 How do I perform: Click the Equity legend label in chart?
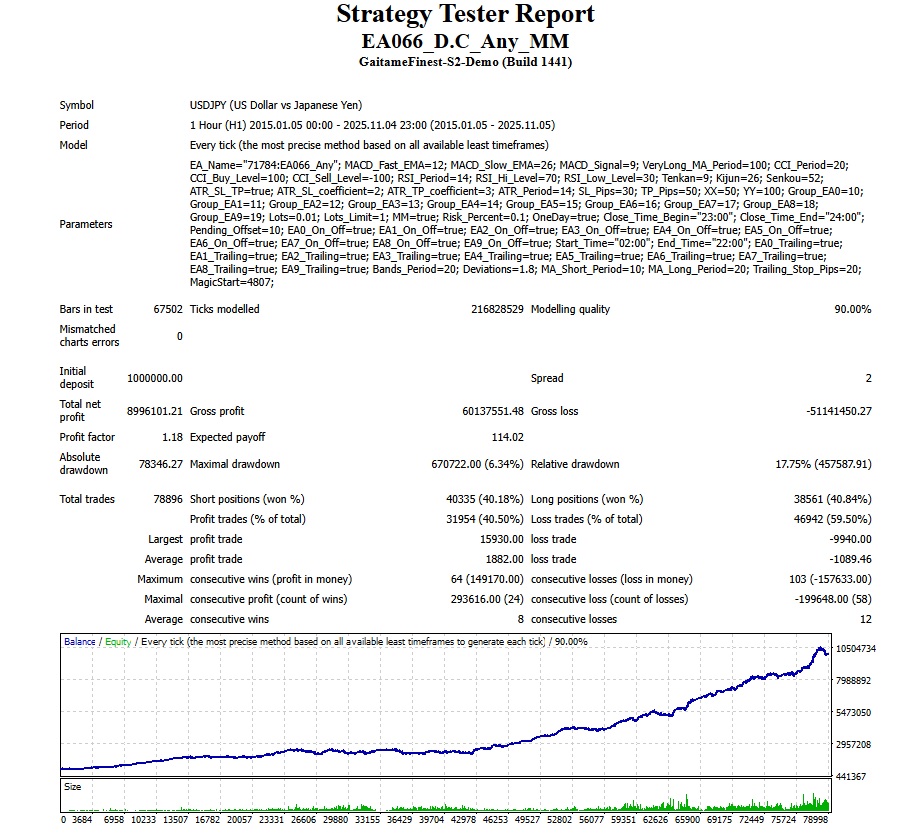(118, 642)
